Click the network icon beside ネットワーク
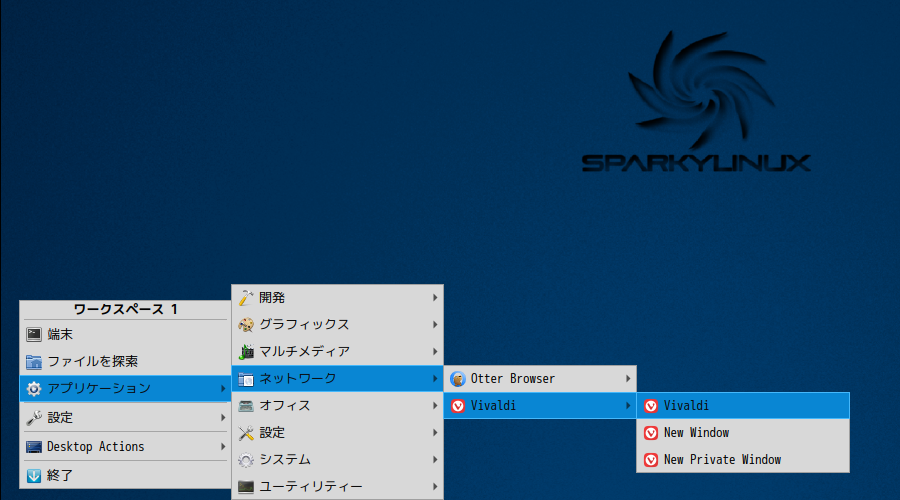This screenshot has height=500, width=900. [x=246, y=379]
